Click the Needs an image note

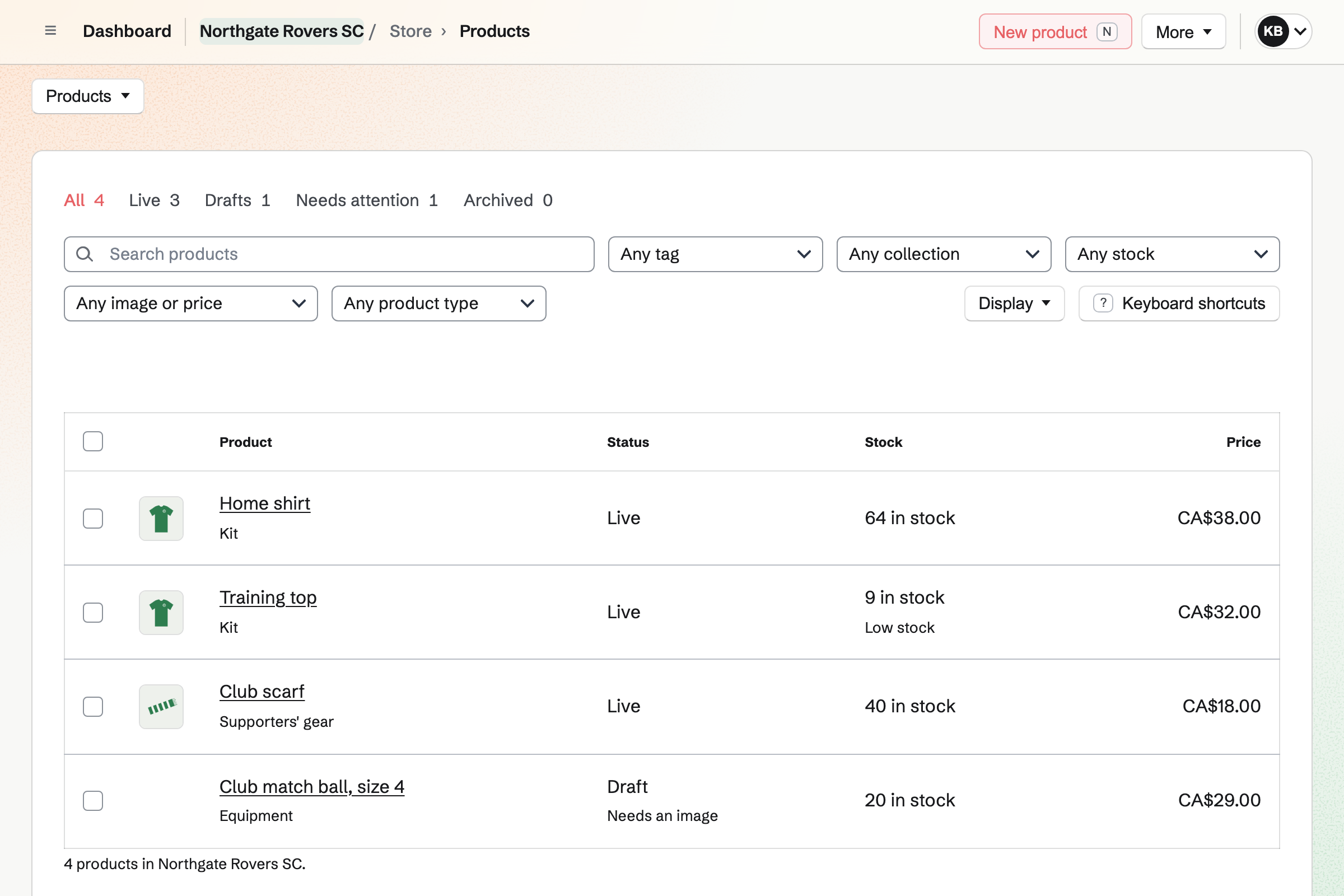point(662,816)
